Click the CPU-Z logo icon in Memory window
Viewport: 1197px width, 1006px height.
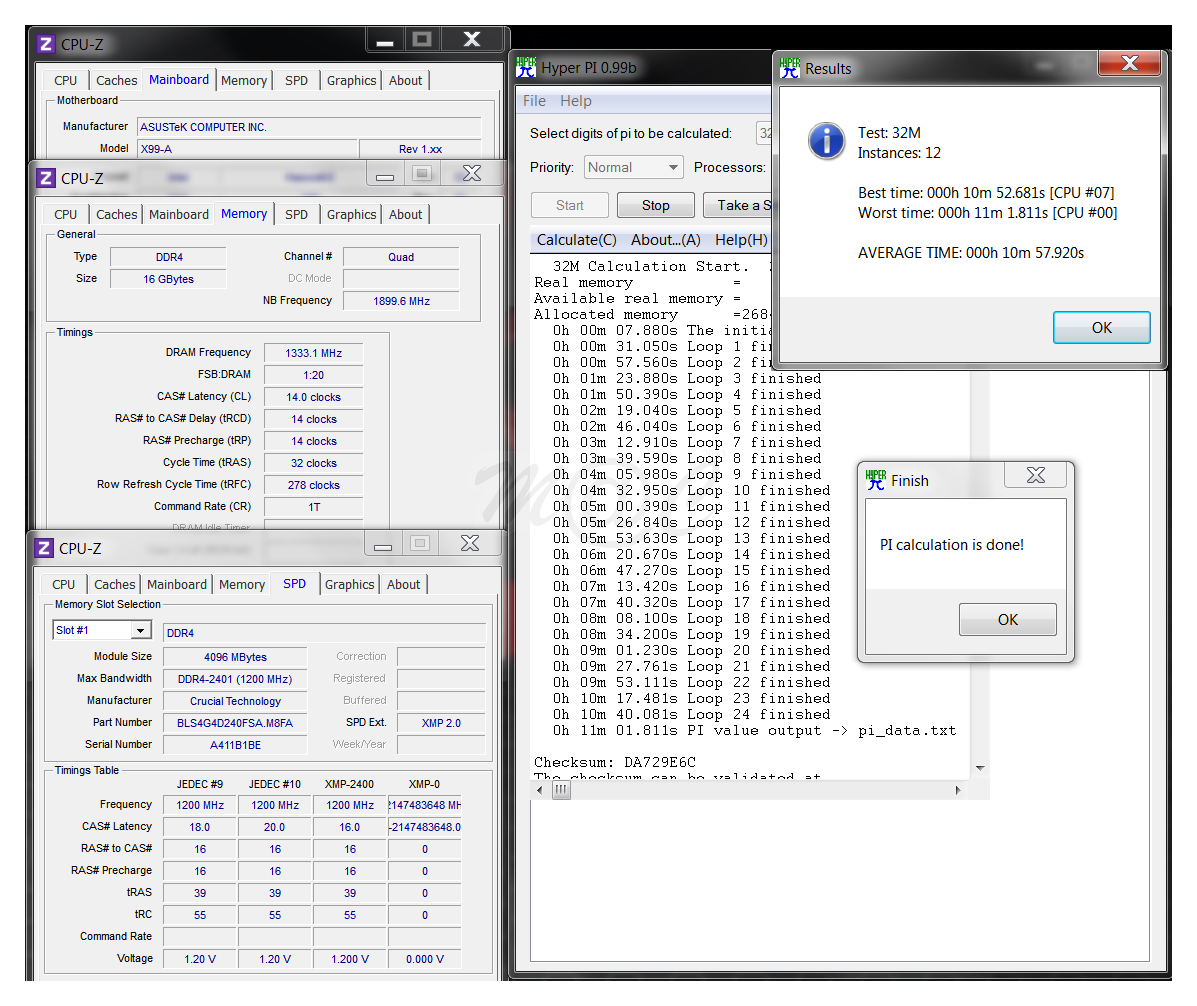coord(46,178)
